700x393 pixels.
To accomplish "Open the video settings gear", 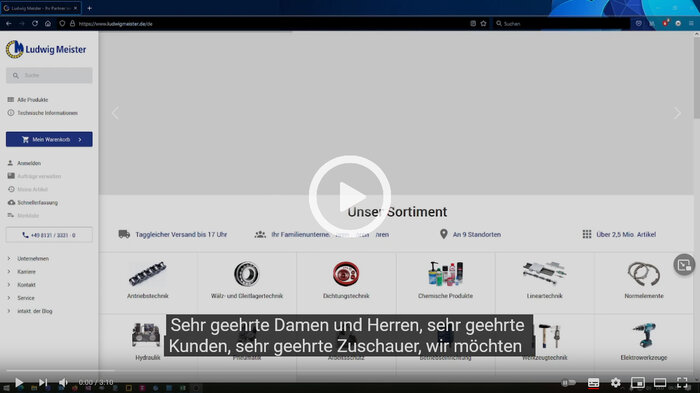I will pyautogui.click(x=616, y=383).
